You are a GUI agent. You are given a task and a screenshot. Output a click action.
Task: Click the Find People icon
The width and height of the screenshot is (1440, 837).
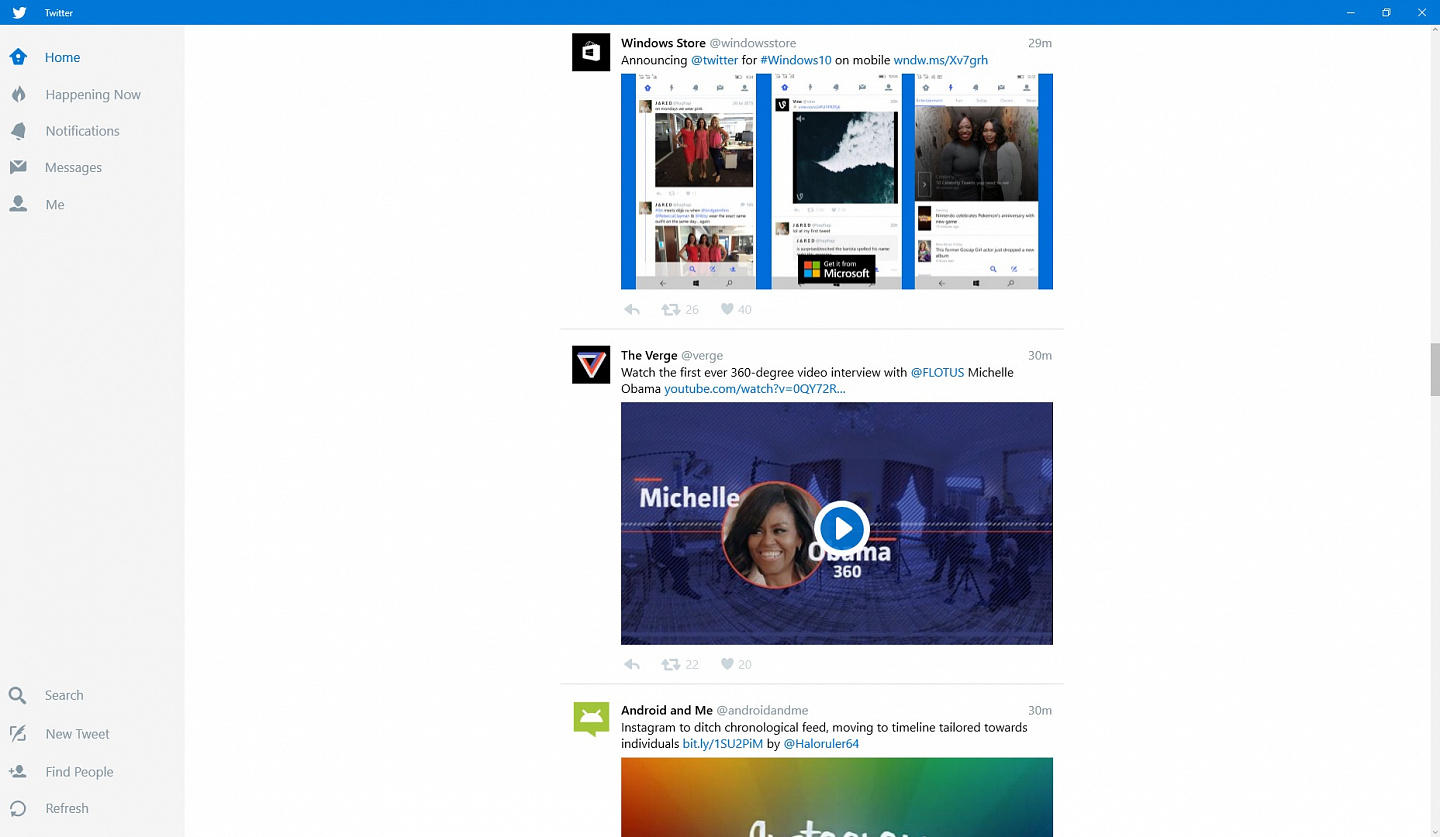point(18,771)
